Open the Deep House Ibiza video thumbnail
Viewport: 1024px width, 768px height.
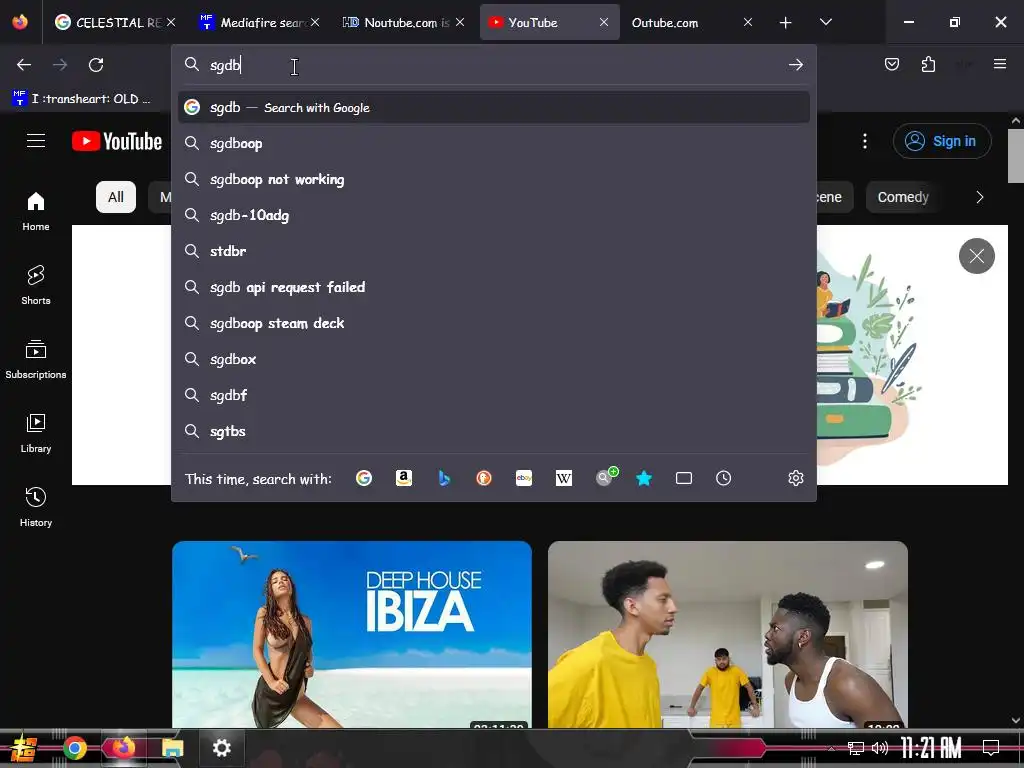pos(352,634)
